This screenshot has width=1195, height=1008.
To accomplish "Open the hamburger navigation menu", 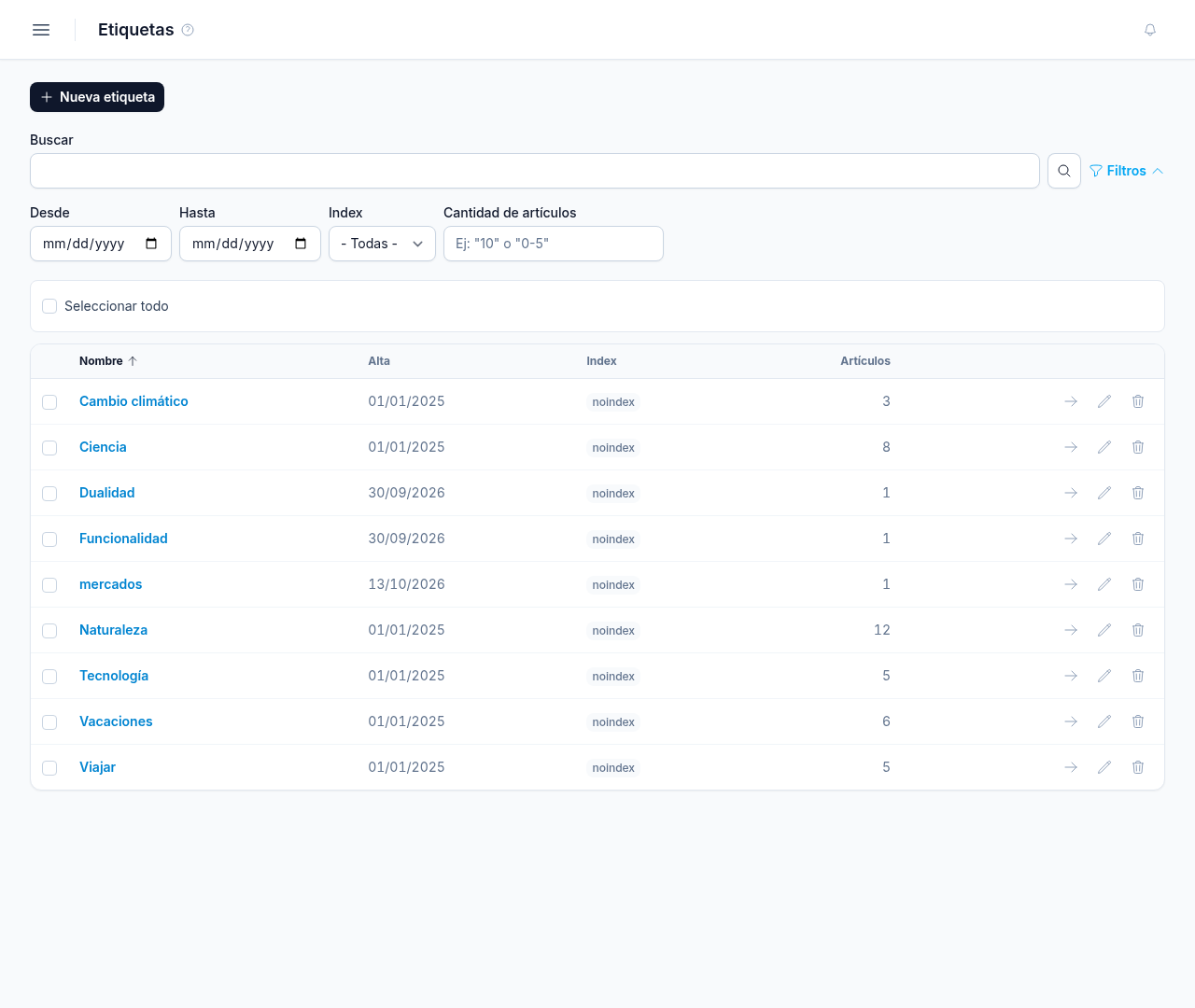I will (41, 30).
